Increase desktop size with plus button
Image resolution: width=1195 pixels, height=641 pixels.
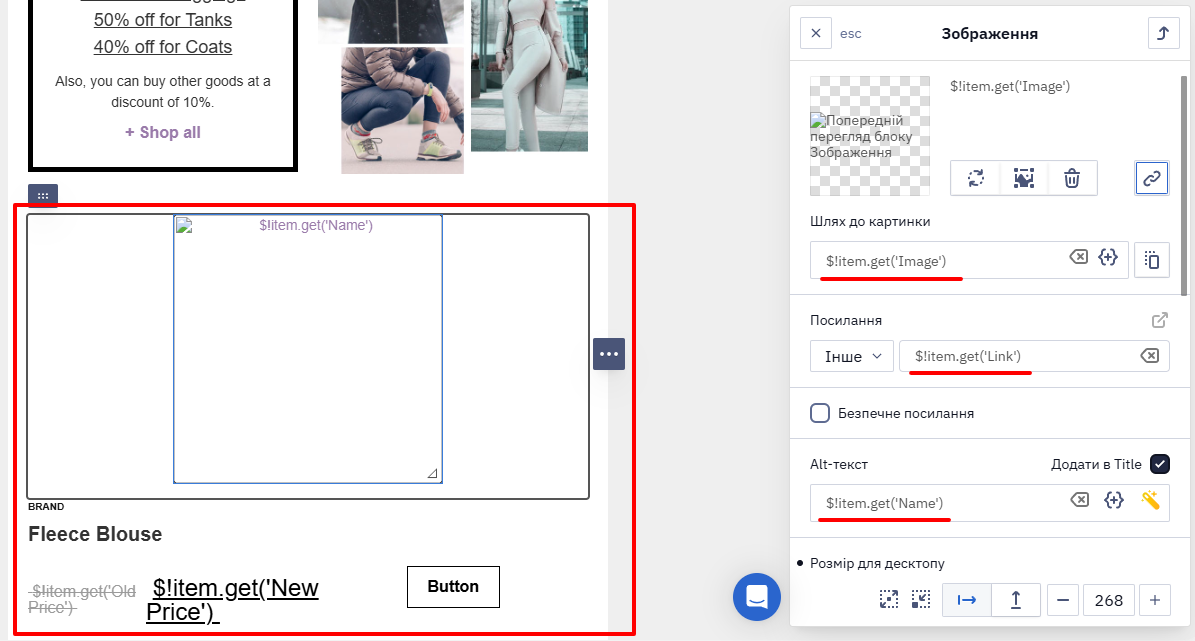tap(1155, 600)
